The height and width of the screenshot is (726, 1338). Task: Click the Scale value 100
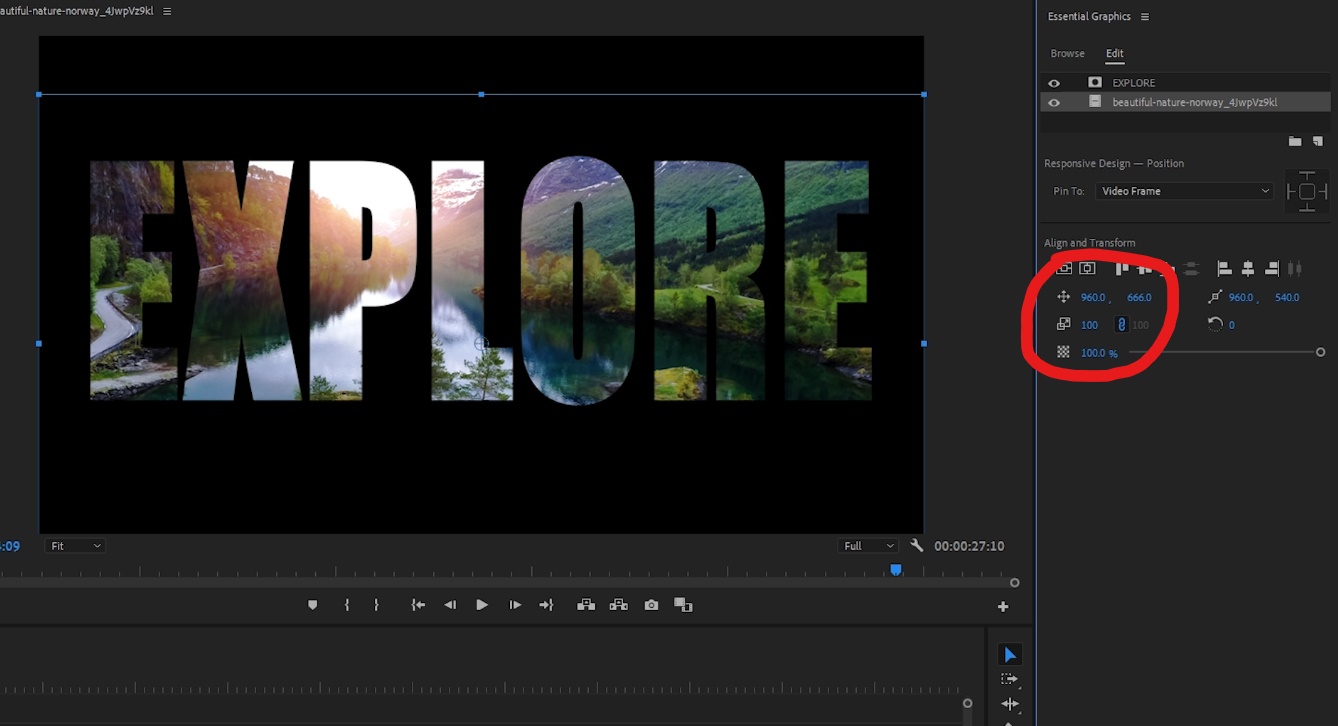pyautogui.click(x=1090, y=325)
